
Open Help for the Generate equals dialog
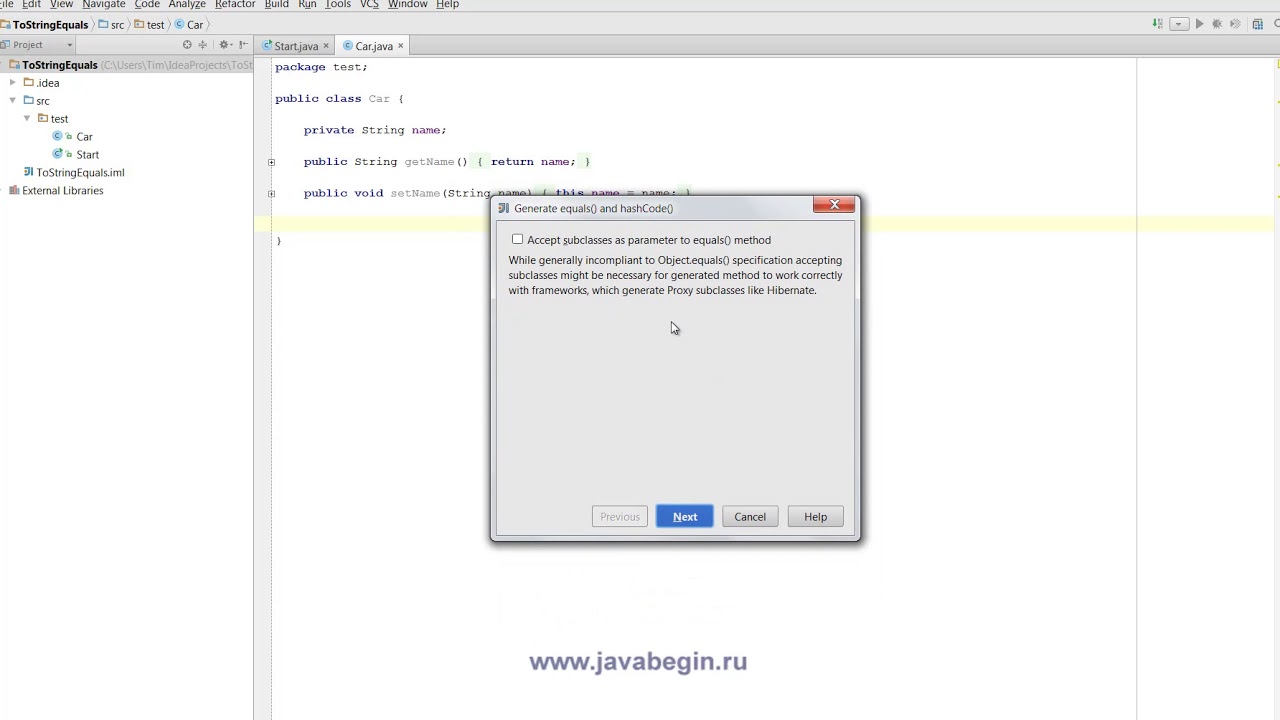click(x=815, y=517)
